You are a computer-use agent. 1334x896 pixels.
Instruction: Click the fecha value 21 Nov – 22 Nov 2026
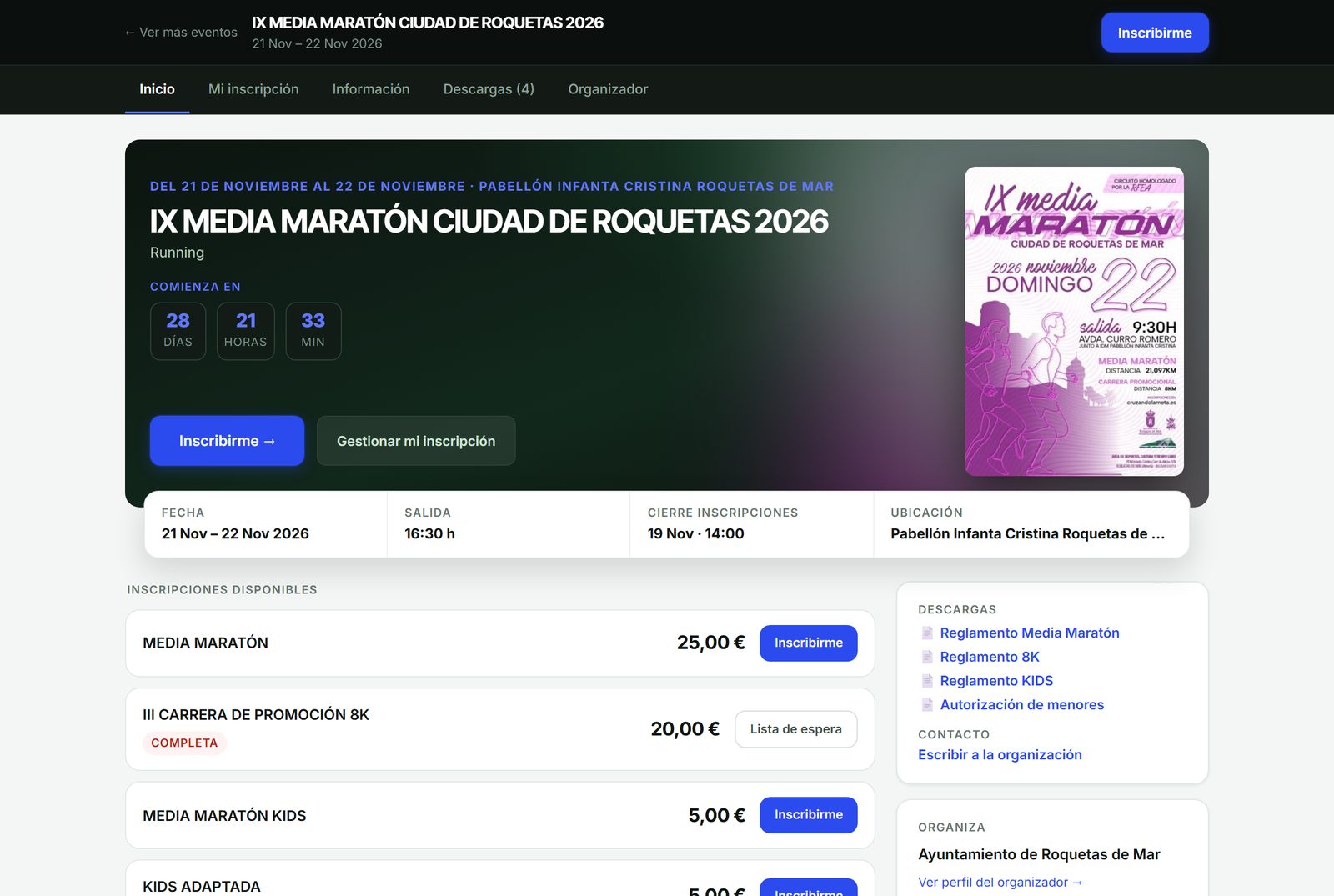235,534
